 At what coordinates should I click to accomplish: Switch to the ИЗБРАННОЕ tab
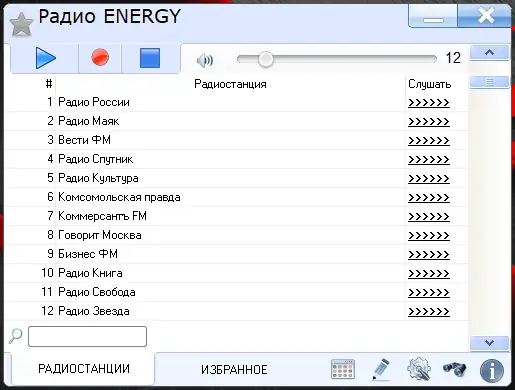pyautogui.click(x=234, y=370)
